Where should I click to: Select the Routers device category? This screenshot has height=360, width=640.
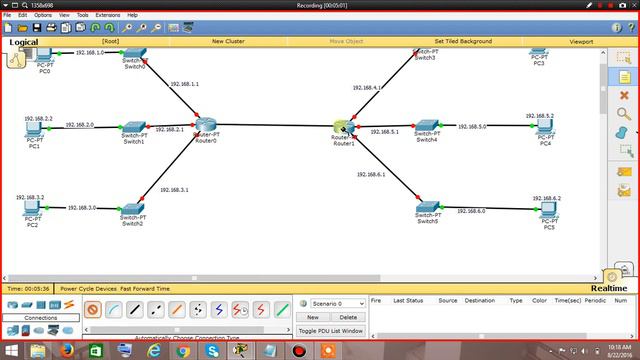click(x=13, y=305)
